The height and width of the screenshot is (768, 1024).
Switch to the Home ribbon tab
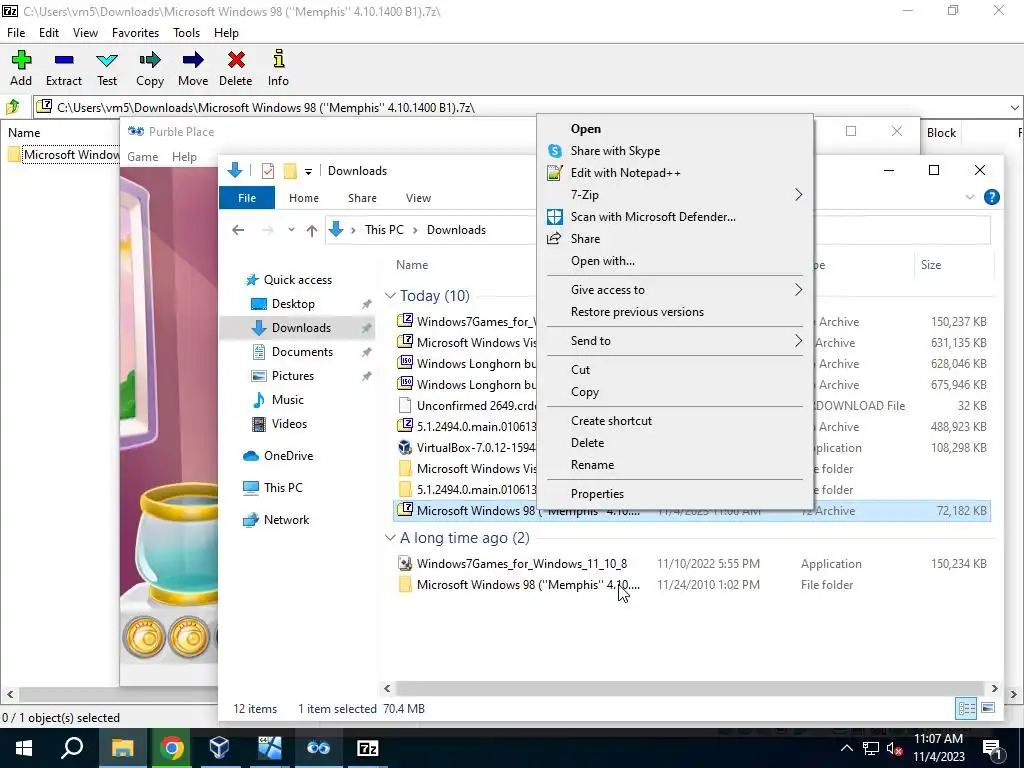tap(304, 198)
